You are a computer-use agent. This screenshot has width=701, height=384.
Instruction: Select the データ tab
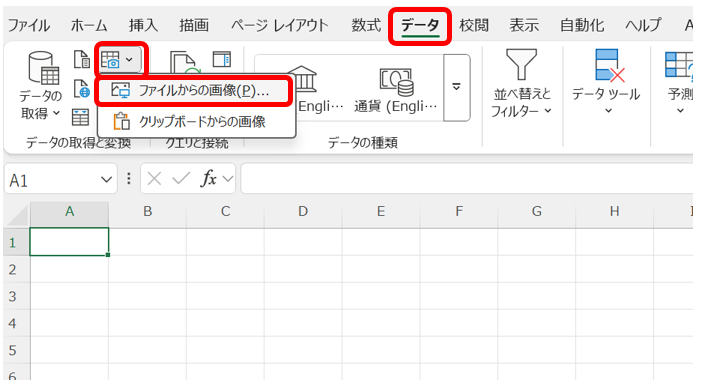click(420, 26)
